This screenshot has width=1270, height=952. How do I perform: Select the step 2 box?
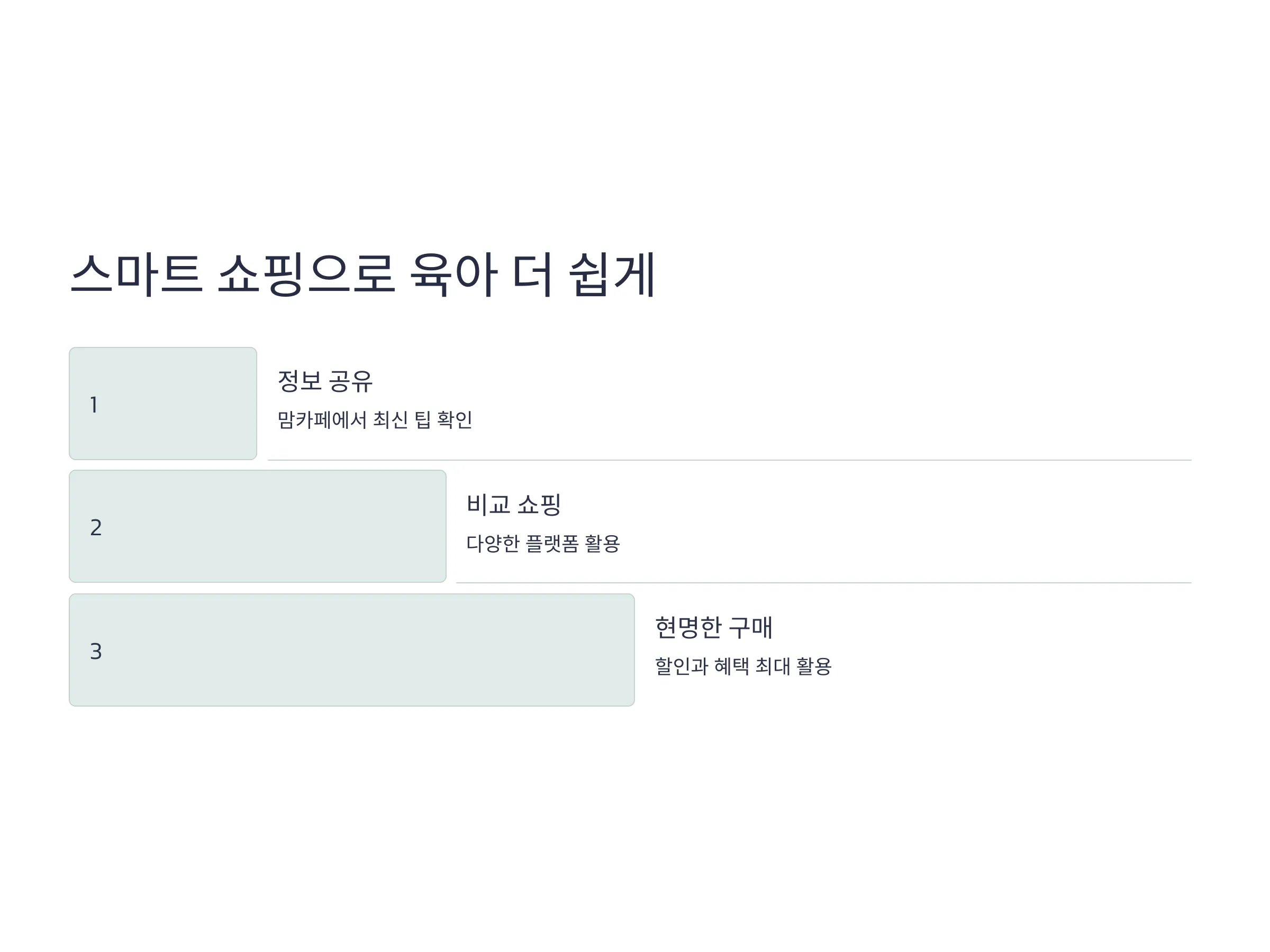[x=258, y=526]
